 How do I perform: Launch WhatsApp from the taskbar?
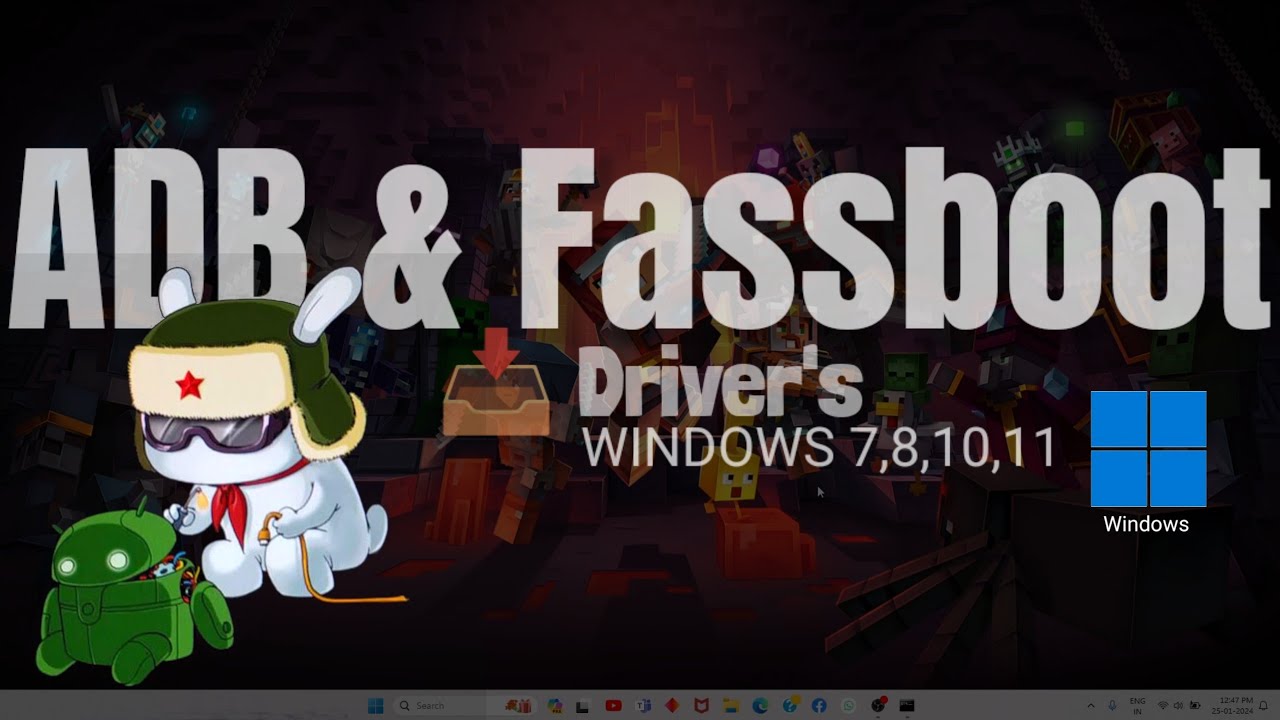(x=848, y=706)
